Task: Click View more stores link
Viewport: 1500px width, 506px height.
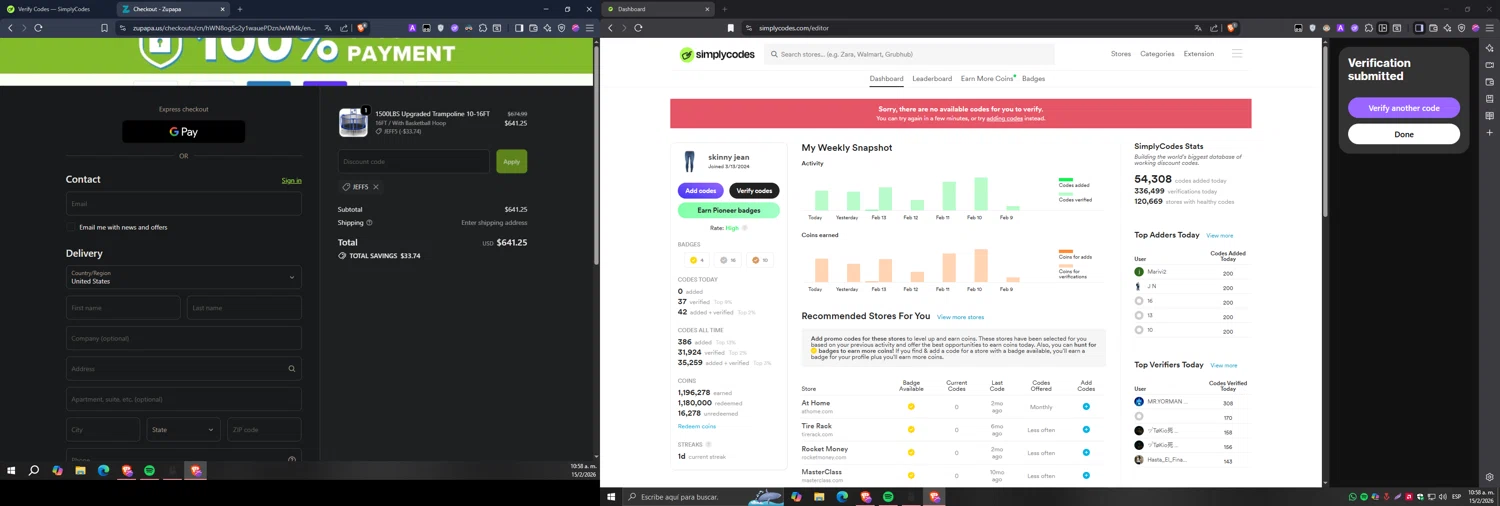Action: pyautogui.click(x=960, y=317)
